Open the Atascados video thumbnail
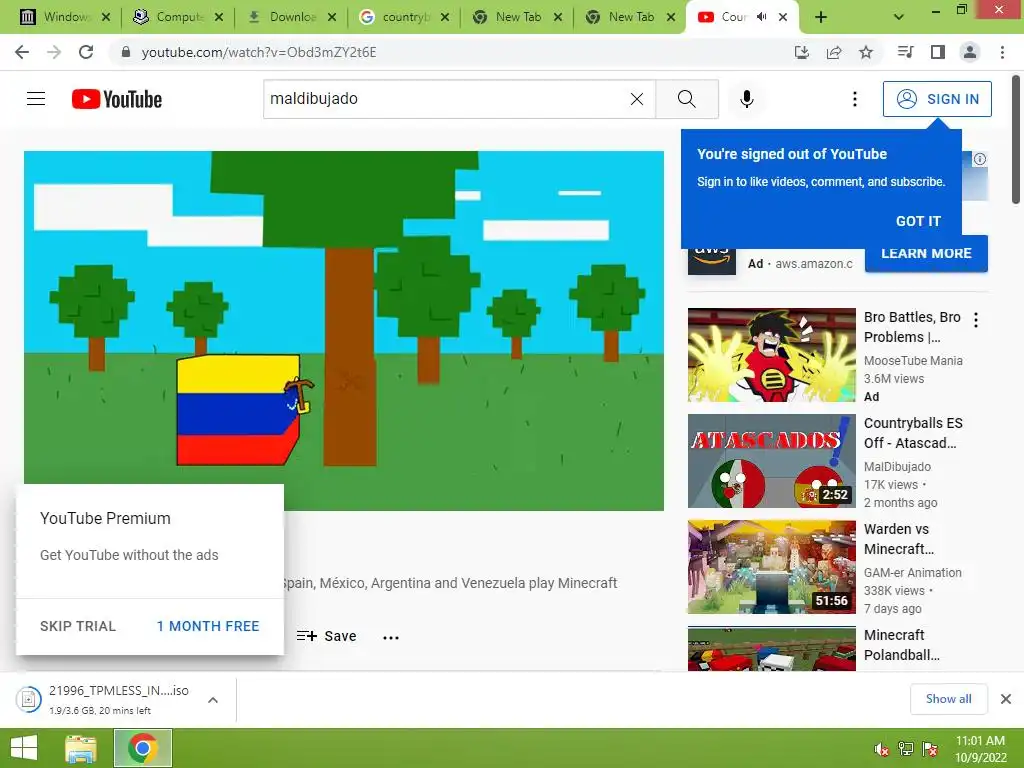Image resolution: width=1024 pixels, height=768 pixels. pyautogui.click(x=771, y=460)
